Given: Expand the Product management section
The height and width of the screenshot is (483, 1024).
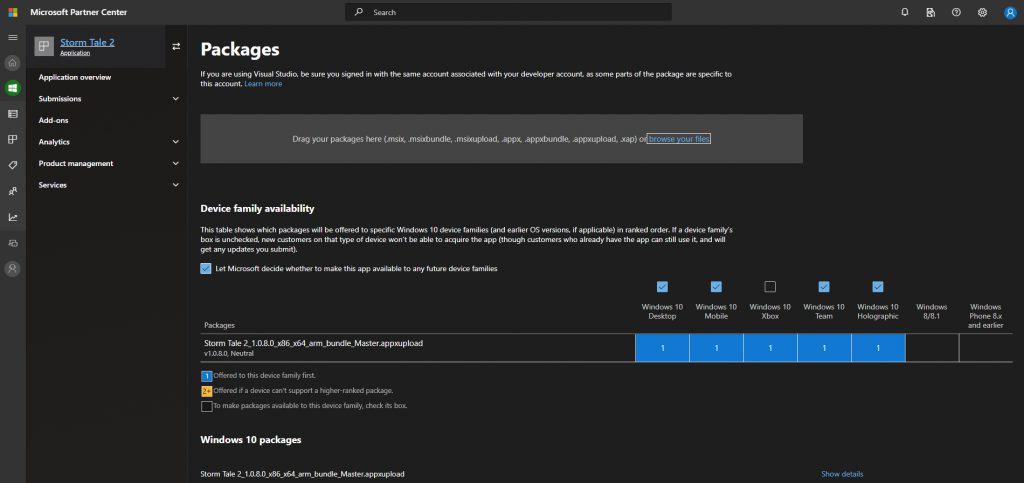Looking at the screenshot, I should (x=176, y=163).
